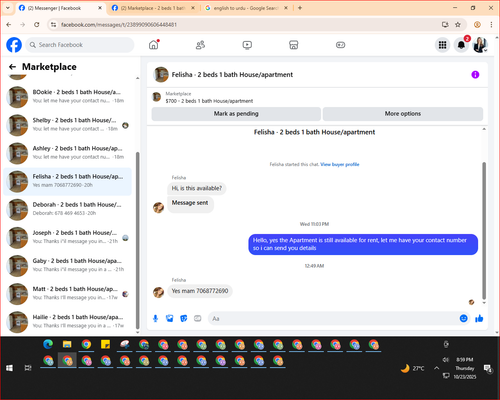Open conversation information purple icon
The height and width of the screenshot is (400, 500).
[x=475, y=75]
